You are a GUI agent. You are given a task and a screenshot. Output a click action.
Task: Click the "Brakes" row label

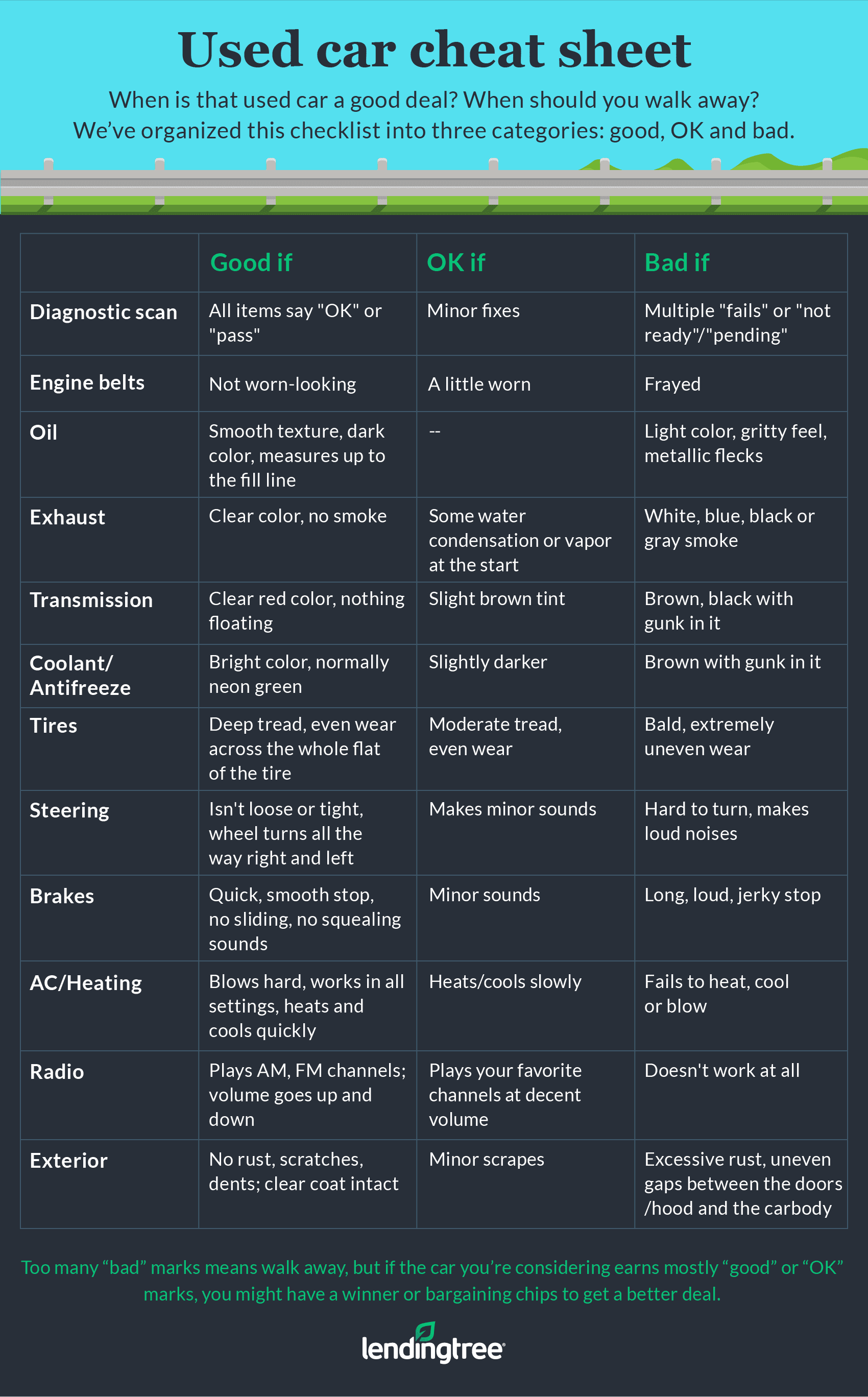pyautogui.click(x=62, y=897)
